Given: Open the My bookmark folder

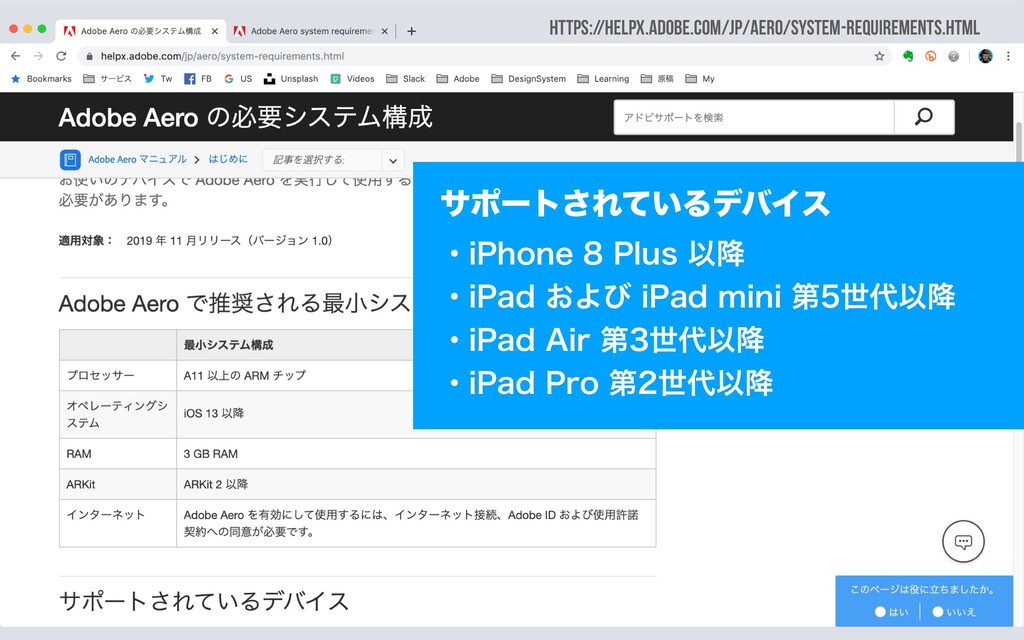Looking at the screenshot, I should click(700, 79).
